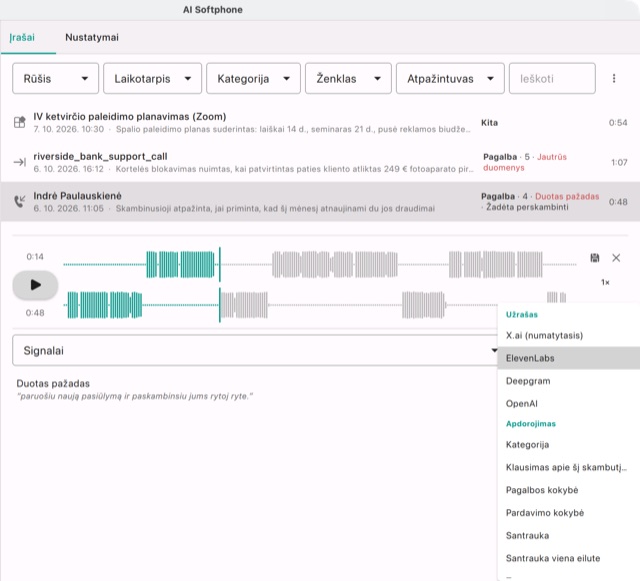Click the quoted promise text below Duotas pažadas
Image resolution: width=640 pixels, height=581 pixels.
click(135, 396)
